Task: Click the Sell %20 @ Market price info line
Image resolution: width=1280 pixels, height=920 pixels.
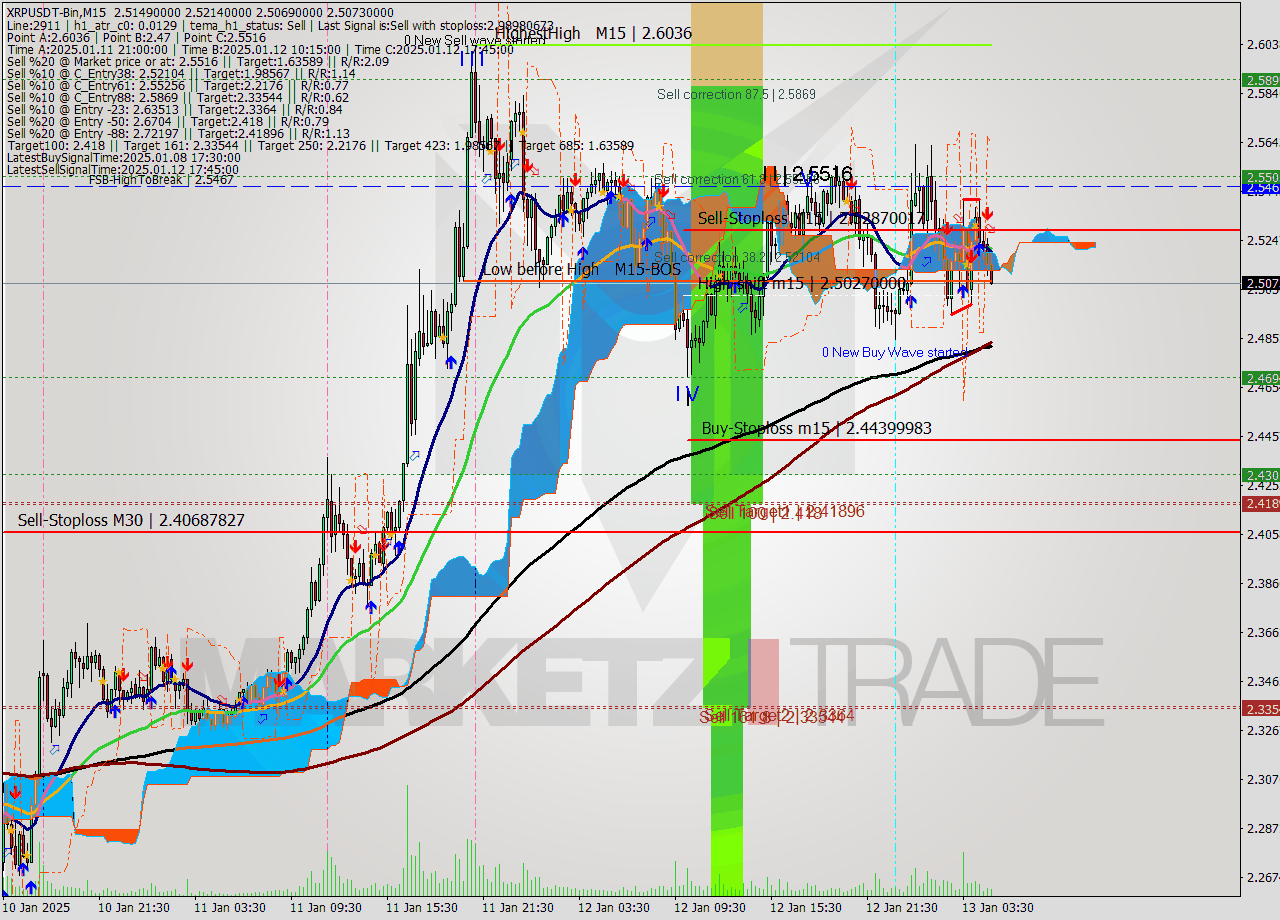Action: (197, 61)
